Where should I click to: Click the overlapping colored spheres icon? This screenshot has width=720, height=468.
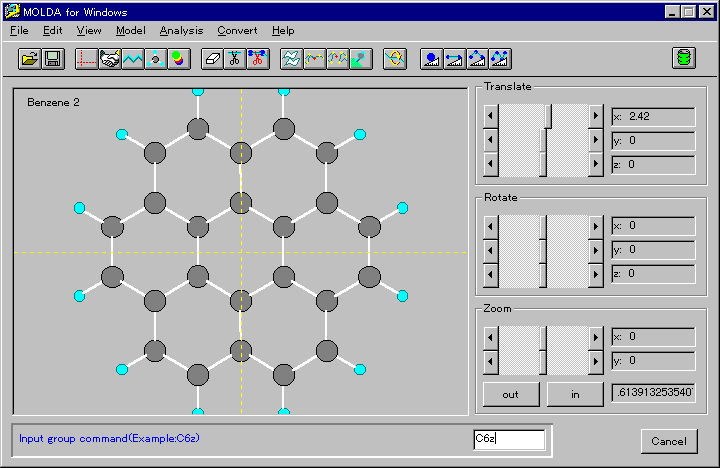pos(179,59)
